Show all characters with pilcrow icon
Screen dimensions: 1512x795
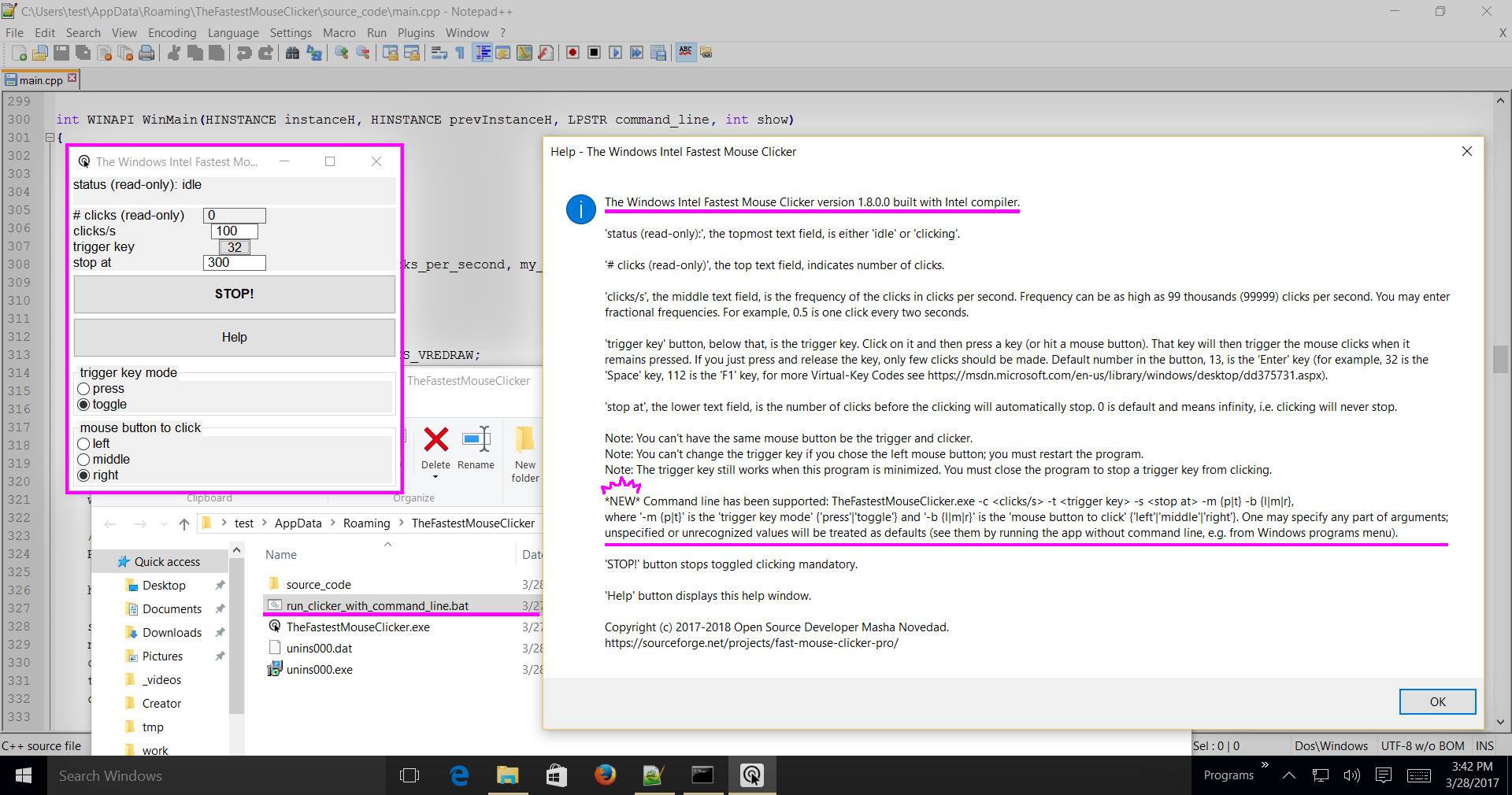pyautogui.click(x=461, y=53)
